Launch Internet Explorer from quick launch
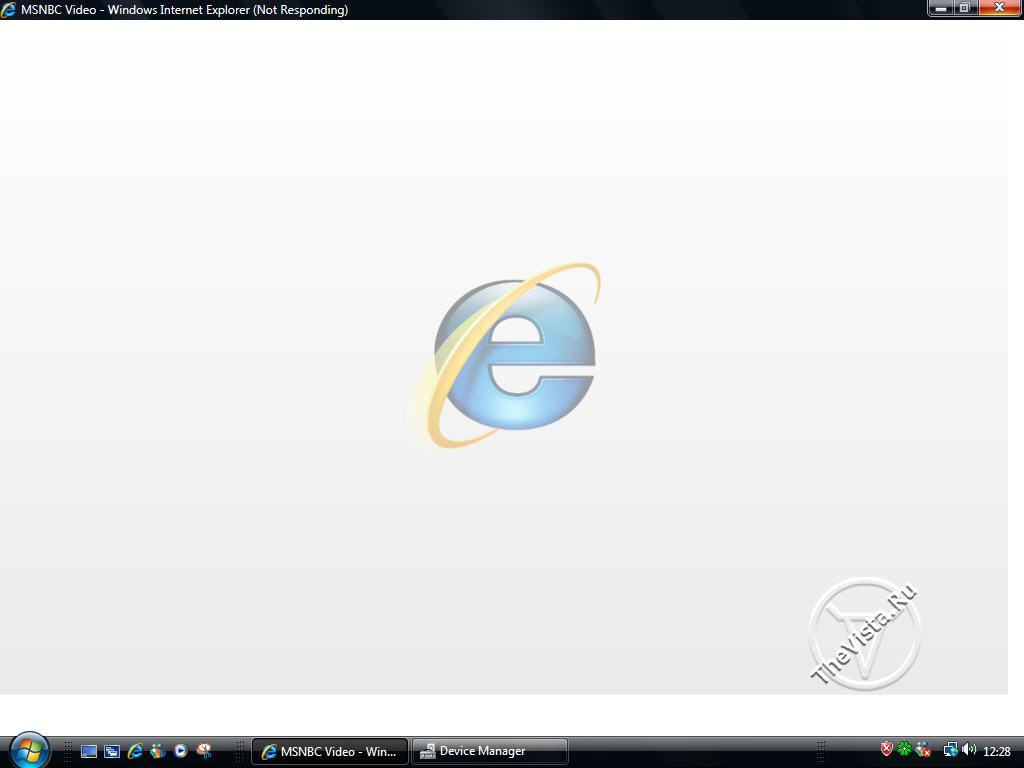The image size is (1024, 768). pos(135,751)
